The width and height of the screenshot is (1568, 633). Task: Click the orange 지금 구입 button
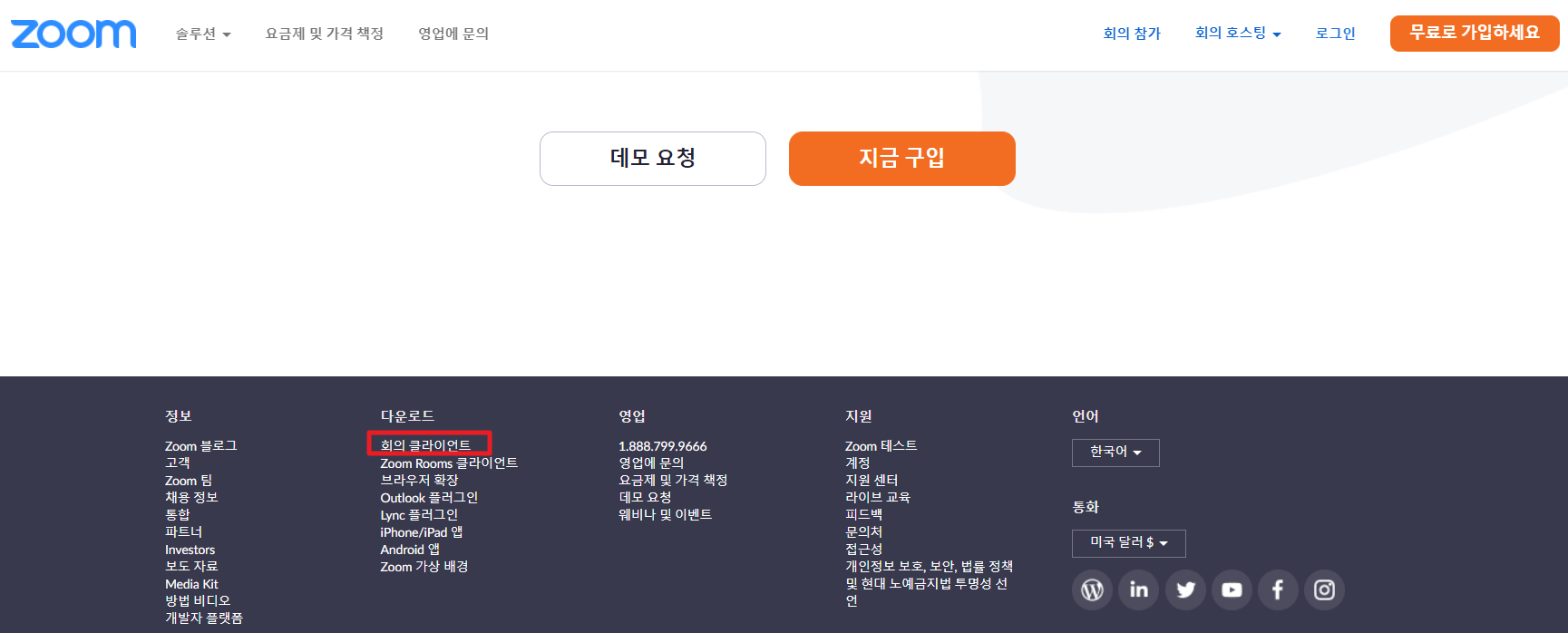click(902, 159)
